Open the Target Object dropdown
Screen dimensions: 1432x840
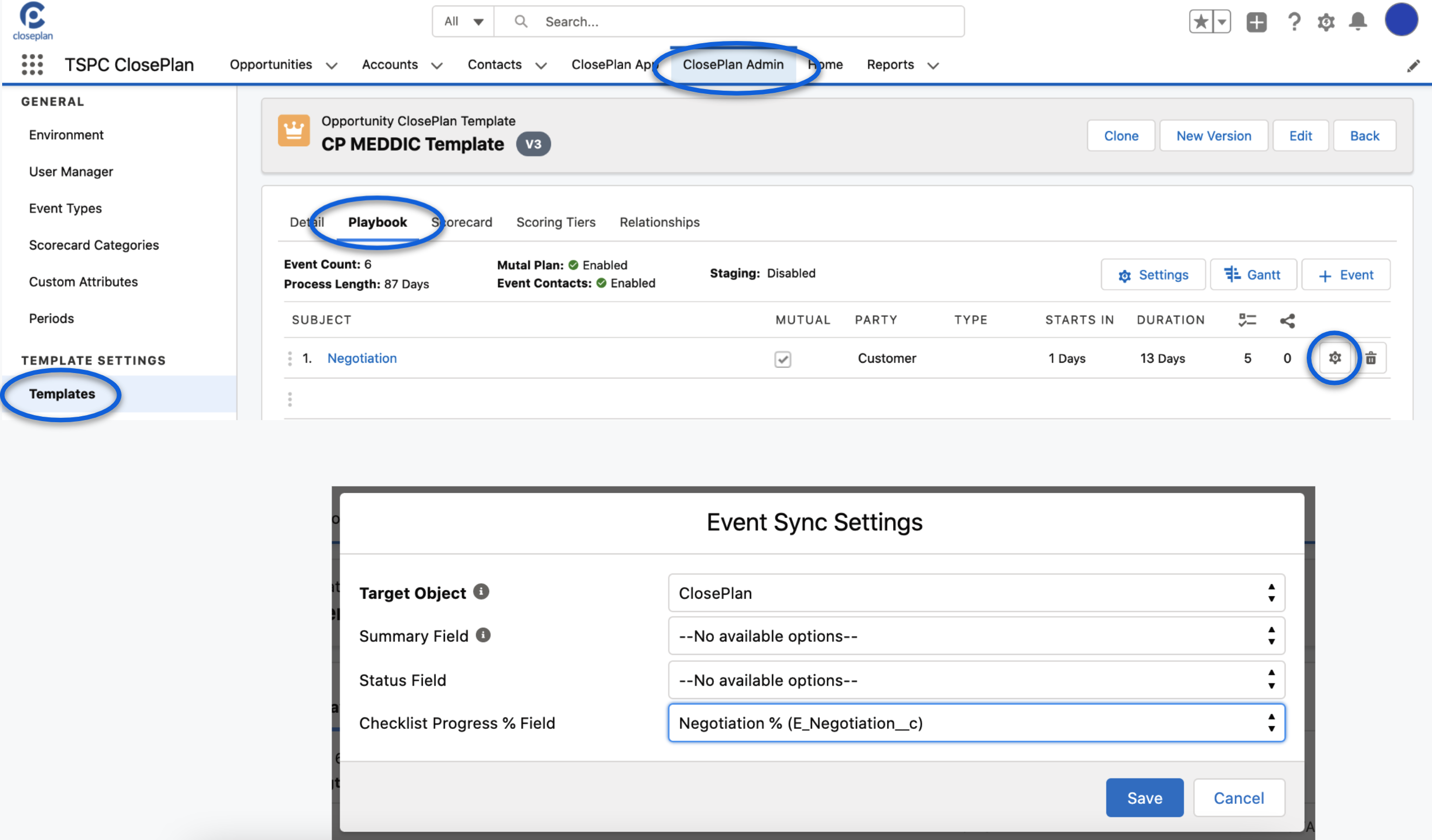[x=976, y=593]
